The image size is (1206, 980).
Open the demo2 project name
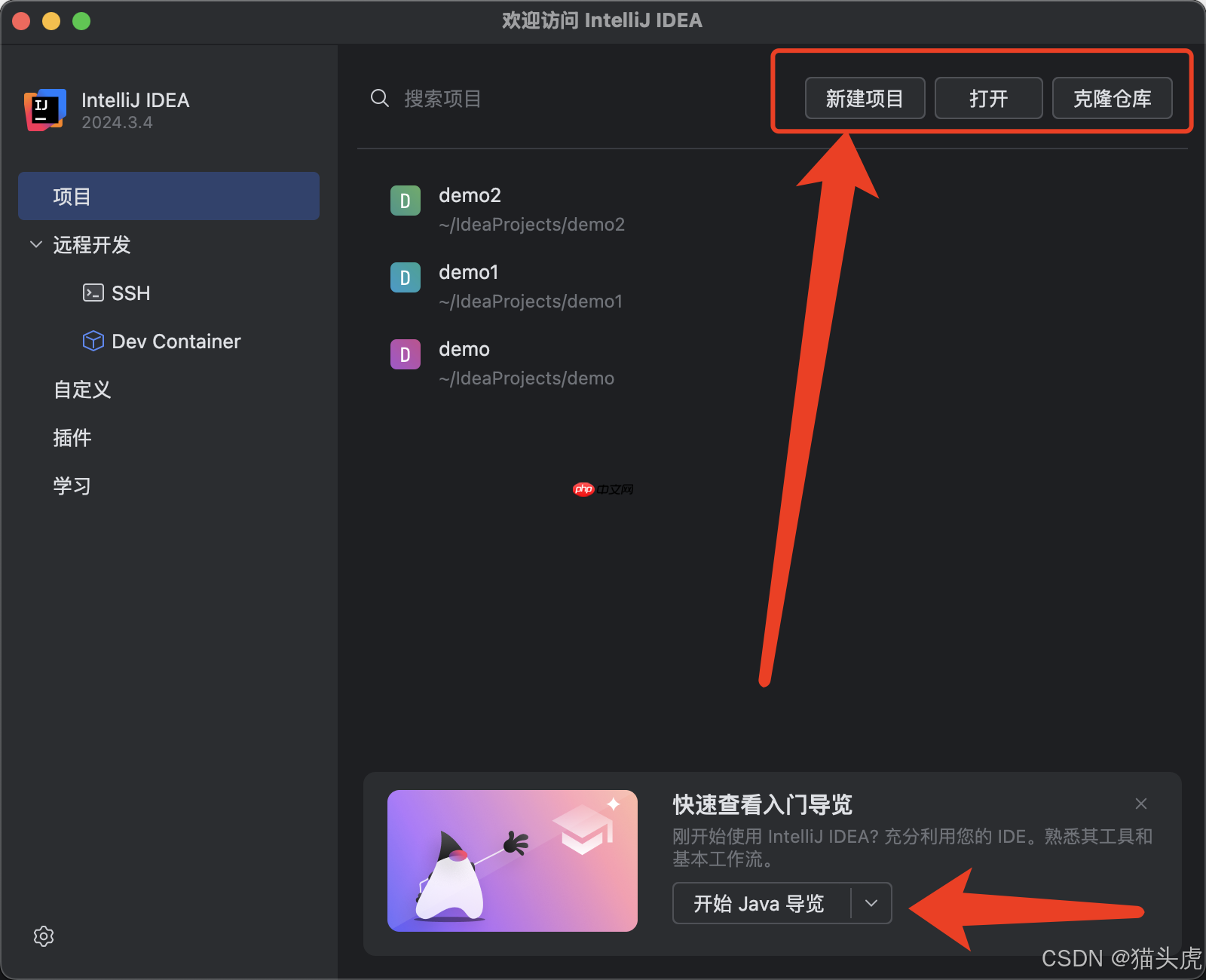point(470,195)
